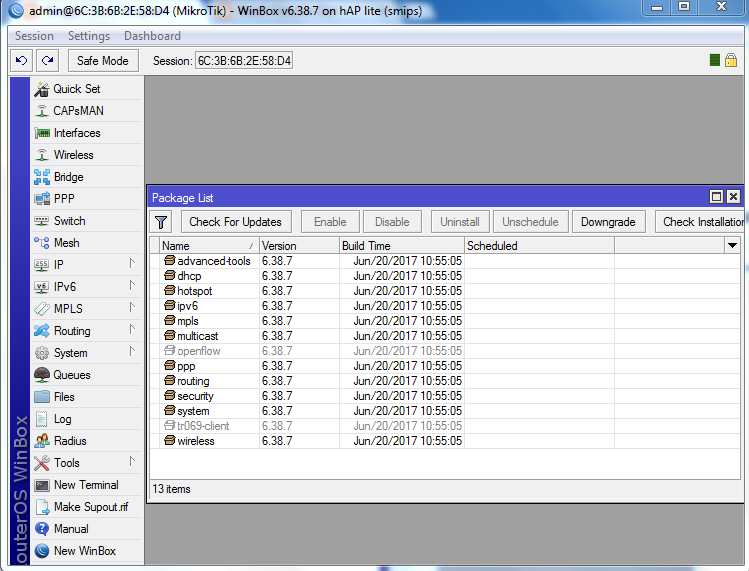Image resolution: width=749 pixels, height=571 pixels.
Task: Open the Log sidebar entry
Action: click(x=87, y=419)
